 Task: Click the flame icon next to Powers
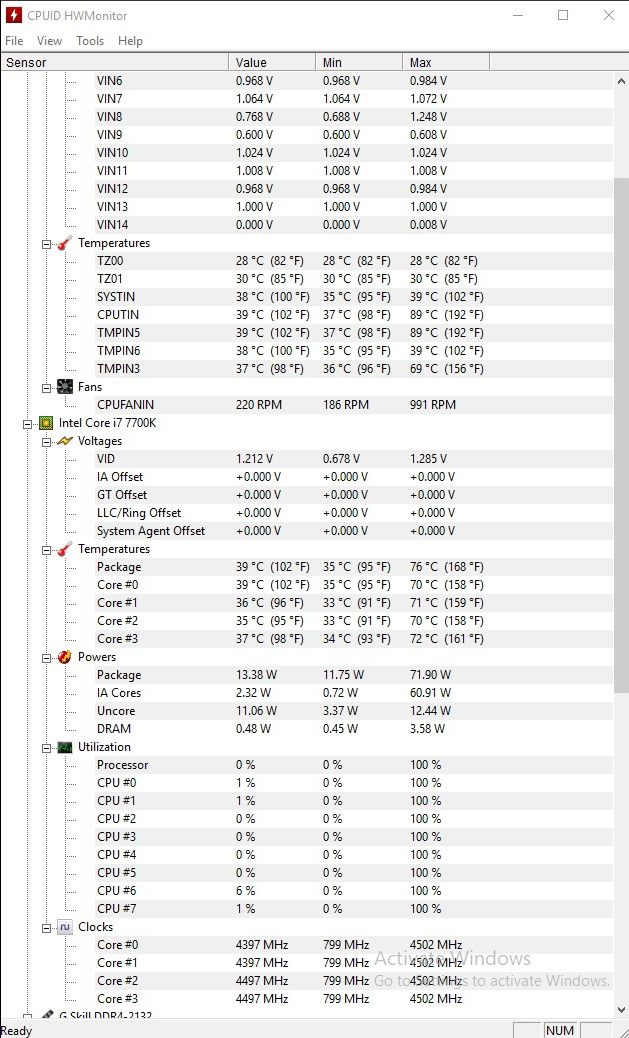65,657
